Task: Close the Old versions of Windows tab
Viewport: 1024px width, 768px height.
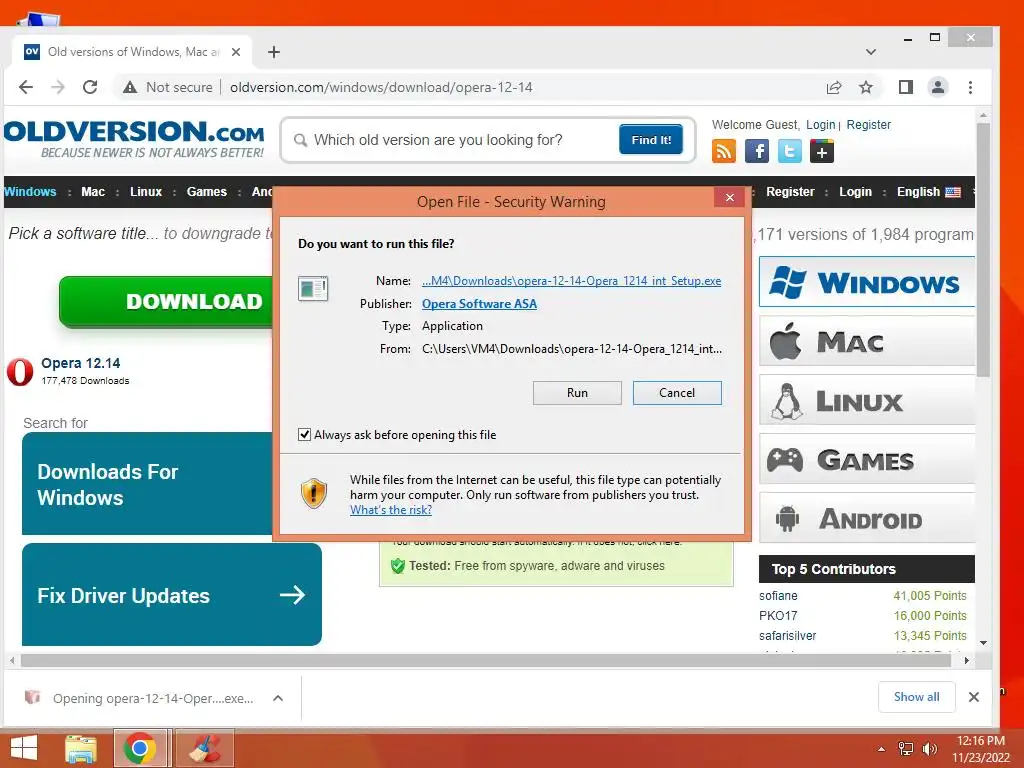Action: click(x=236, y=52)
